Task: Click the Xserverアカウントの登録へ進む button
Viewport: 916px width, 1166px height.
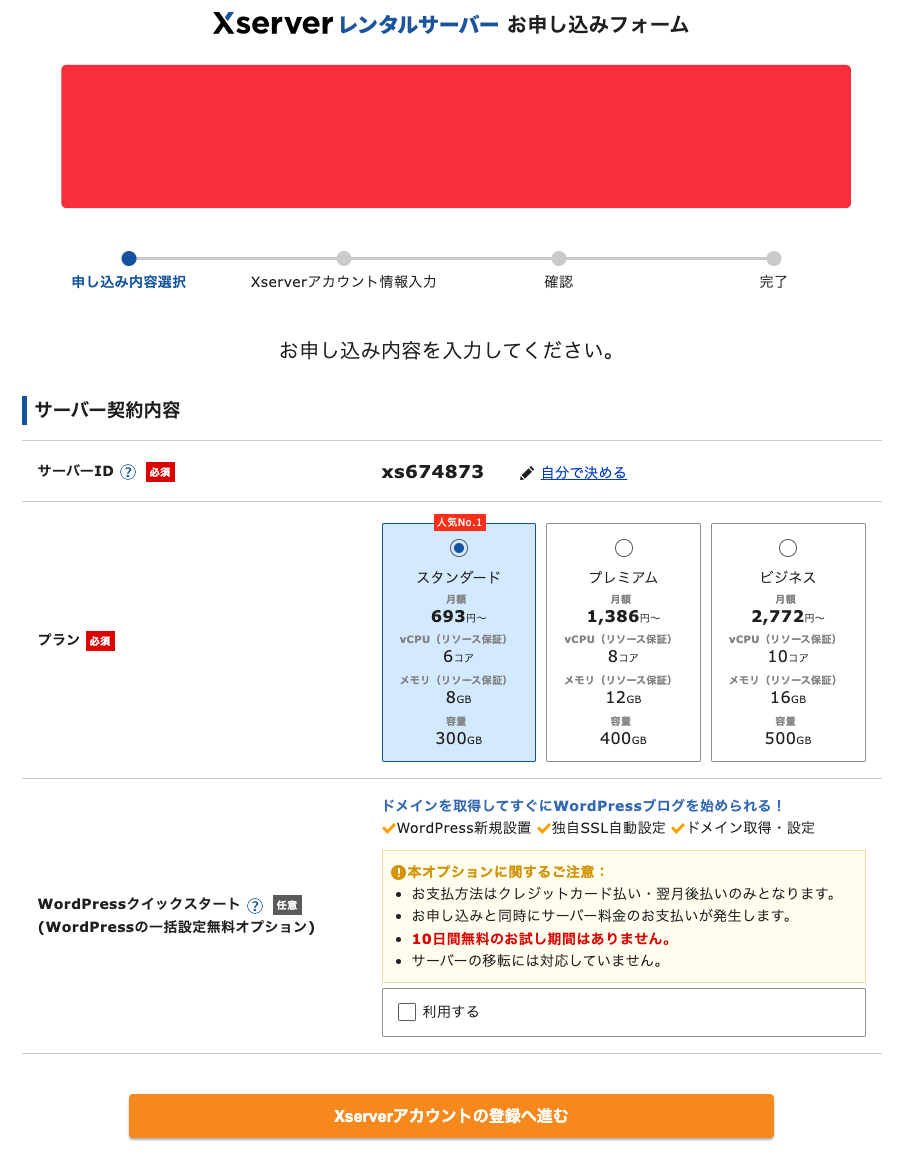Action: (x=451, y=1116)
